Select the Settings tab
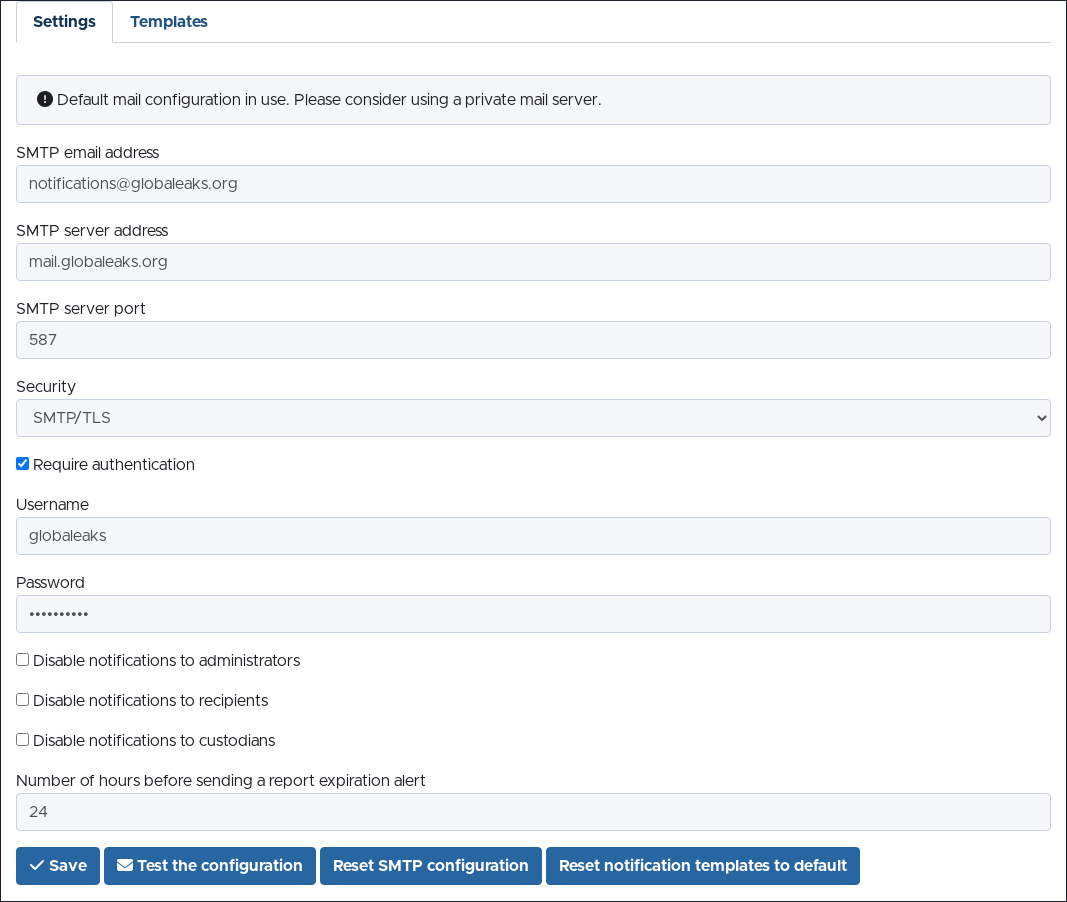Image resolution: width=1067 pixels, height=902 pixels. click(64, 22)
